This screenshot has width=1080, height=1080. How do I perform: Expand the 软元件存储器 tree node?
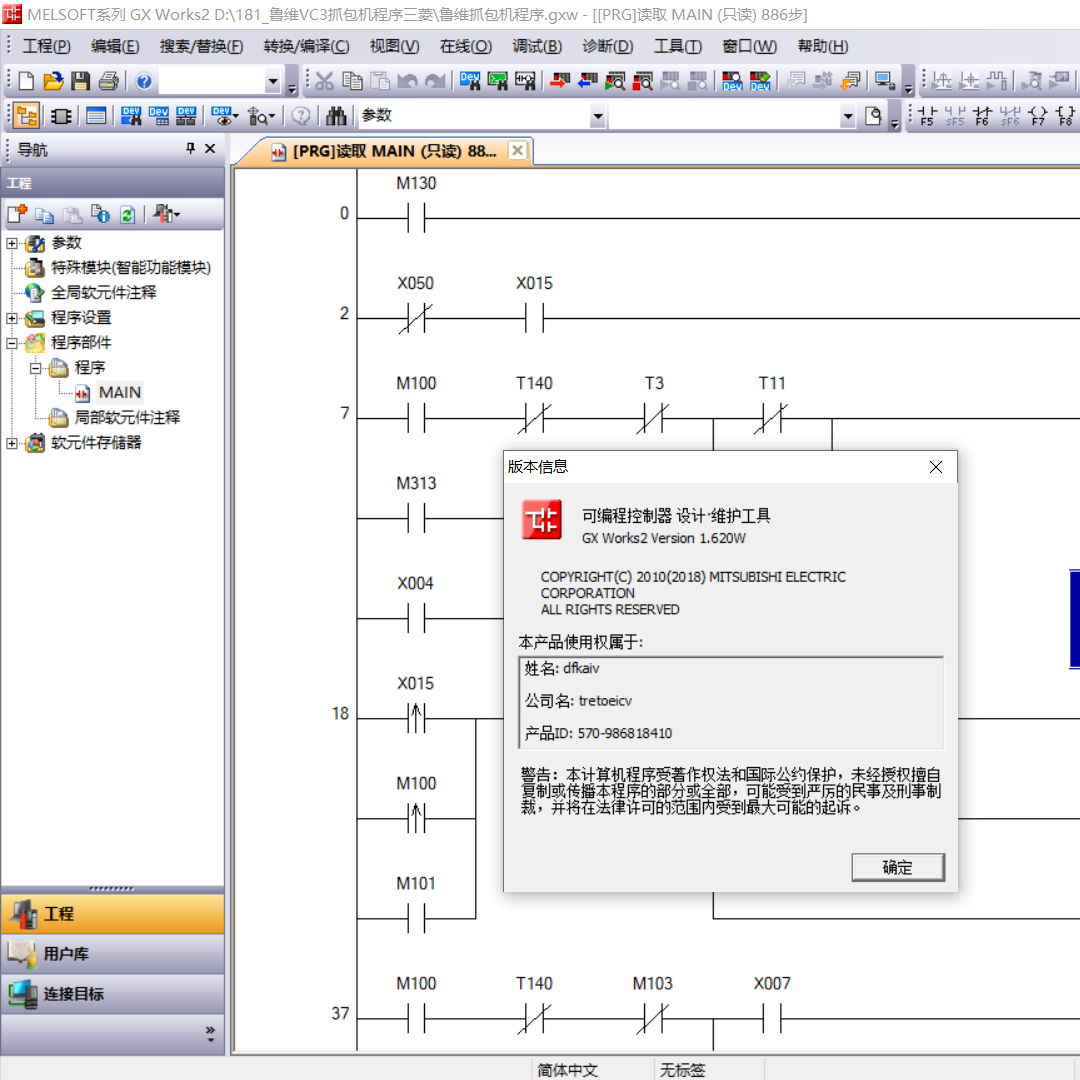coord(12,443)
